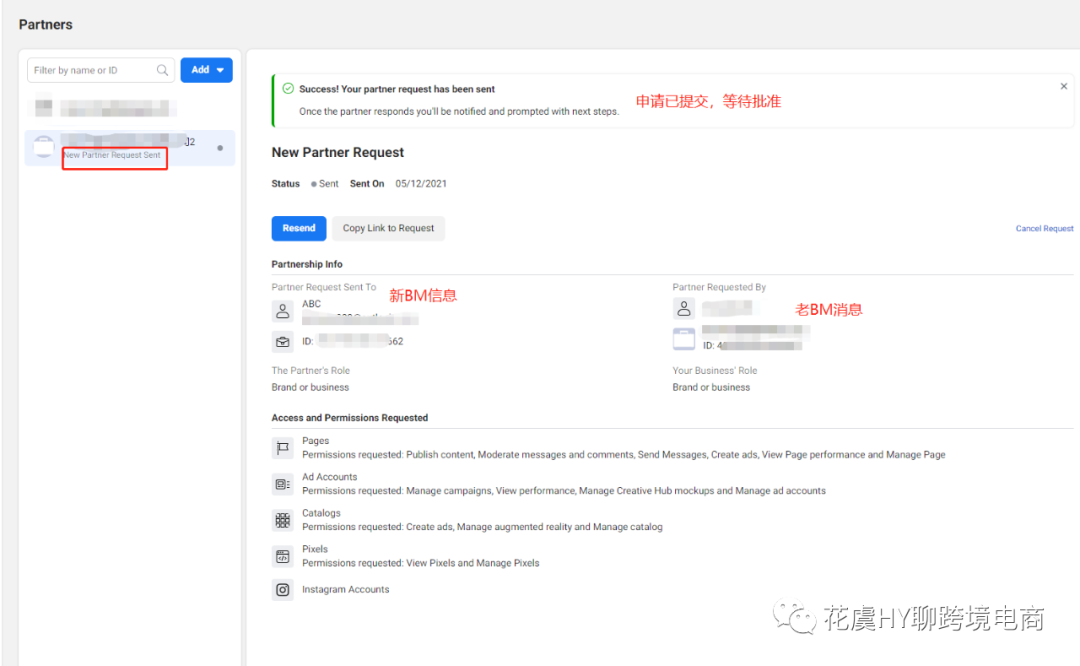1080x666 pixels.
Task: Click the search magnifier icon in filter box
Action: (163, 70)
